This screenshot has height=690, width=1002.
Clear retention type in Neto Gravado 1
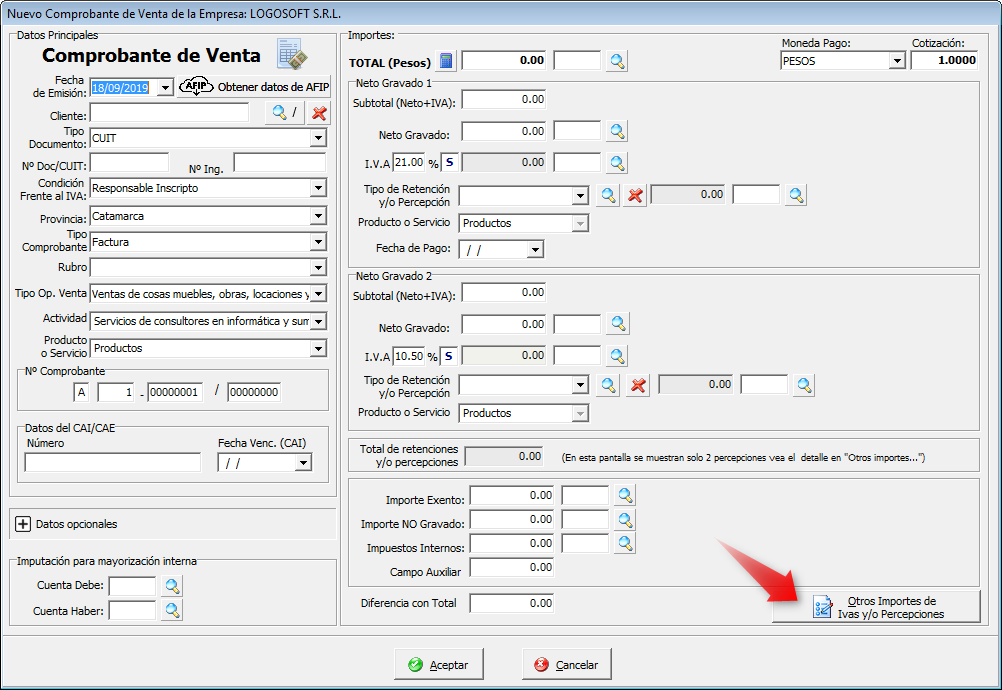[634, 195]
